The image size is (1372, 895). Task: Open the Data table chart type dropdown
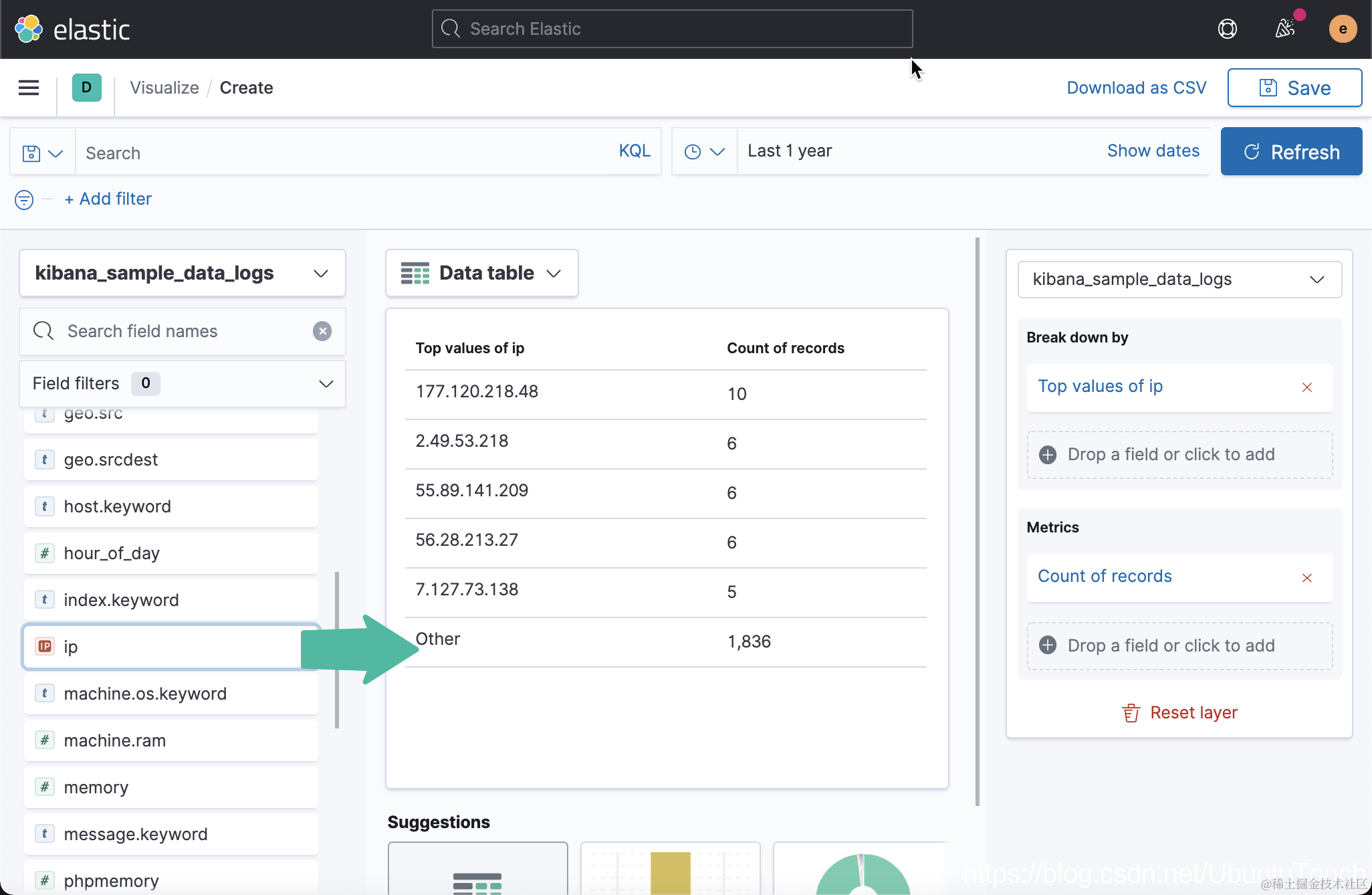(481, 273)
